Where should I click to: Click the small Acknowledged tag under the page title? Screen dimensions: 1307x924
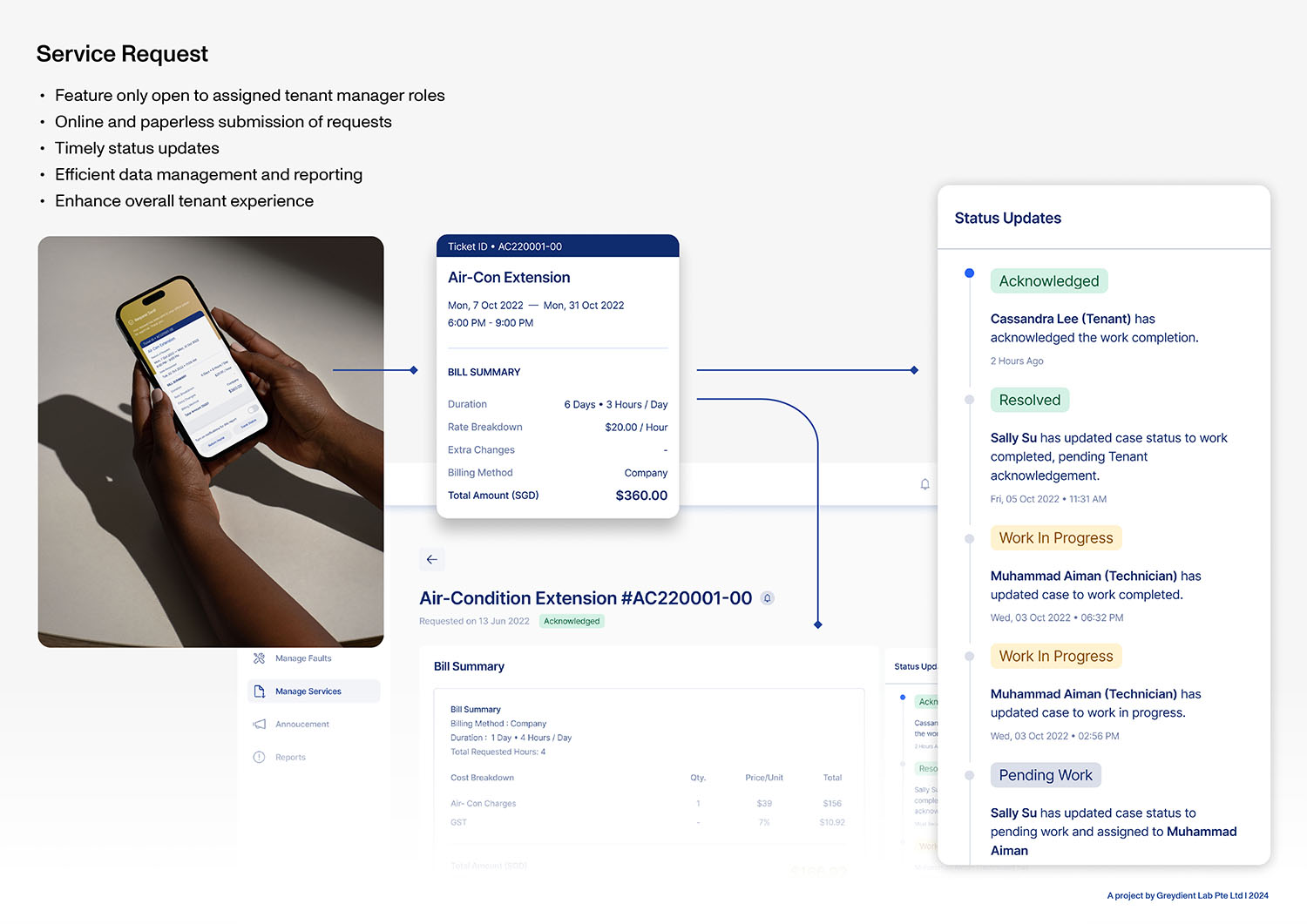(572, 621)
